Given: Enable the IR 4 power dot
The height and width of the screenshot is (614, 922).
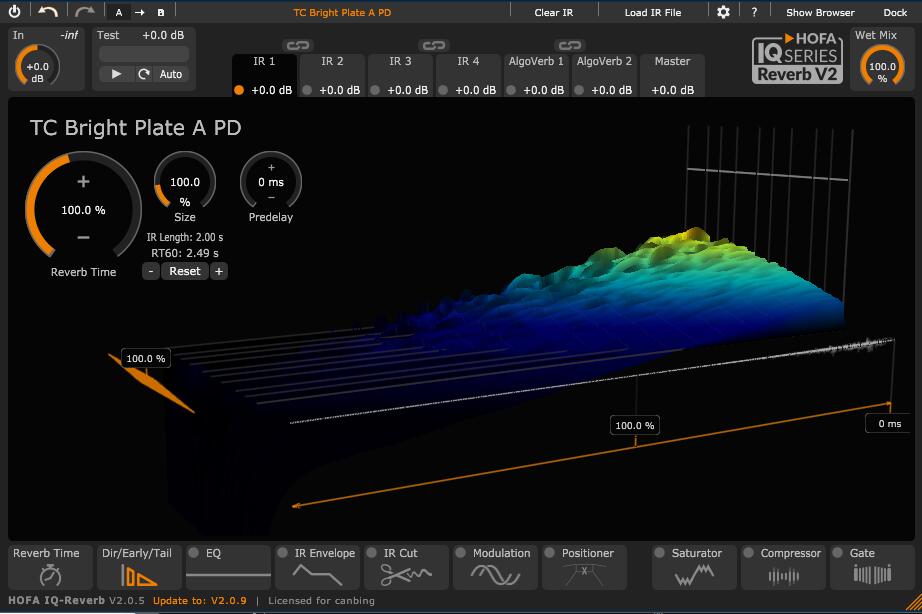Looking at the screenshot, I should (x=443, y=90).
